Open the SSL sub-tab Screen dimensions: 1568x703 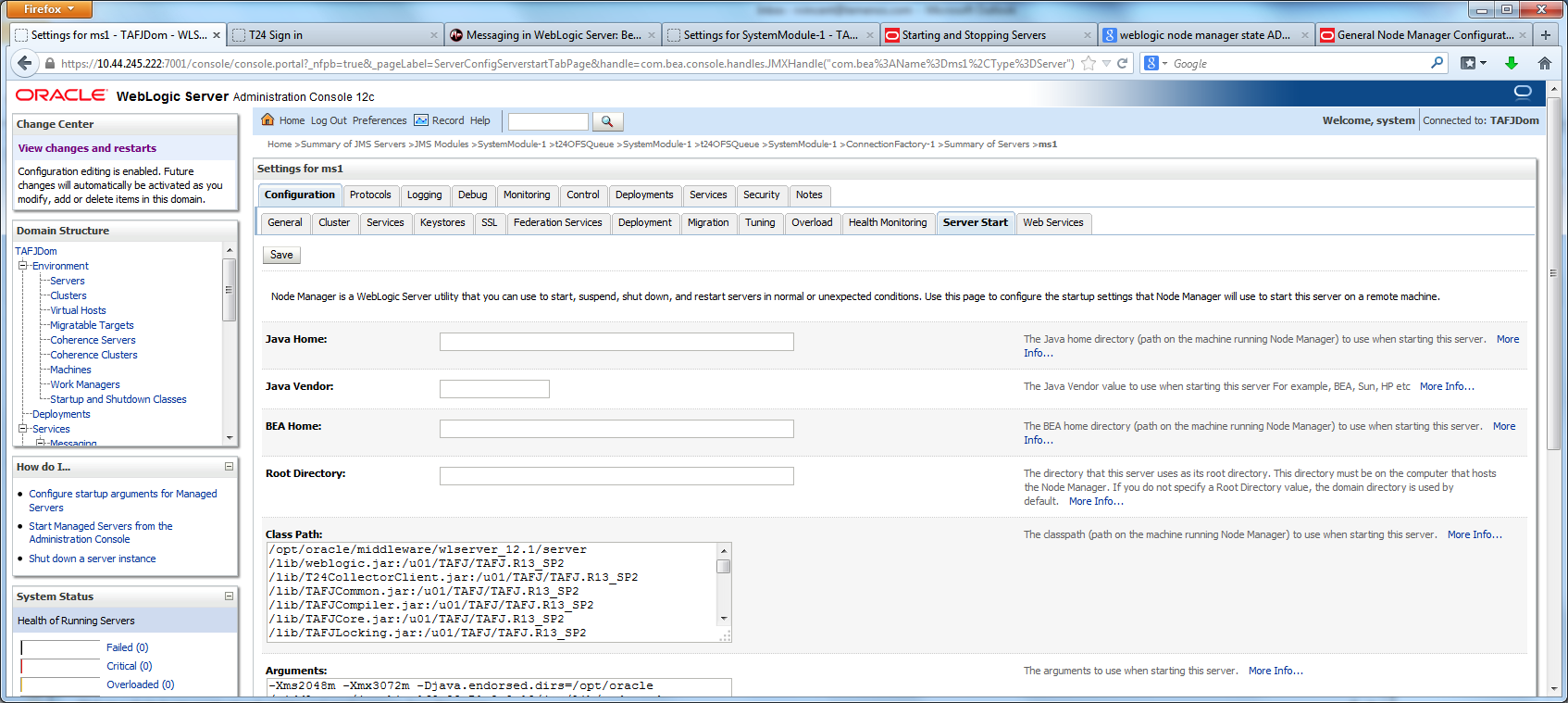click(490, 222)
